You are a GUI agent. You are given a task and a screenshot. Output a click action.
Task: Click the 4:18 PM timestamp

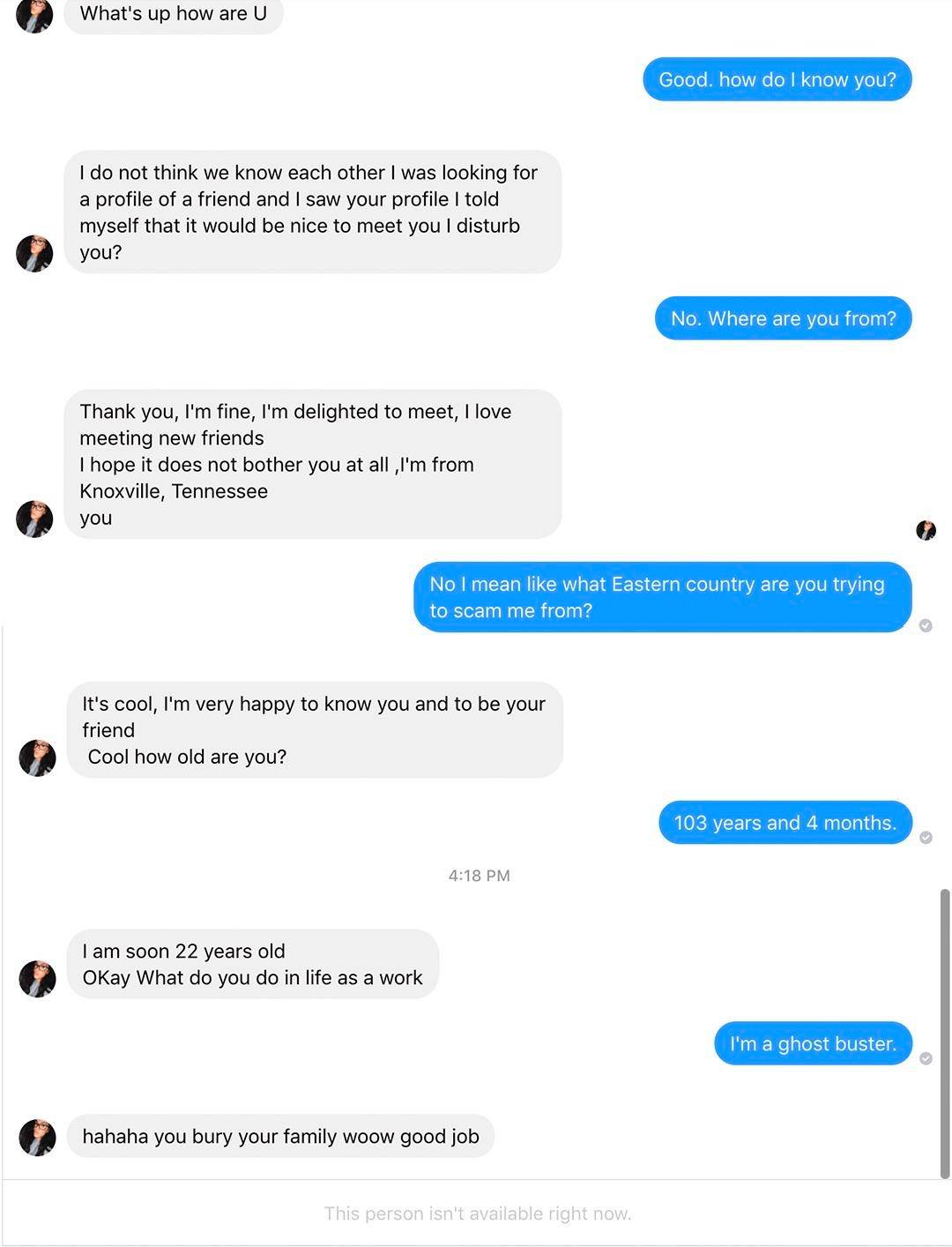point(479,876)
